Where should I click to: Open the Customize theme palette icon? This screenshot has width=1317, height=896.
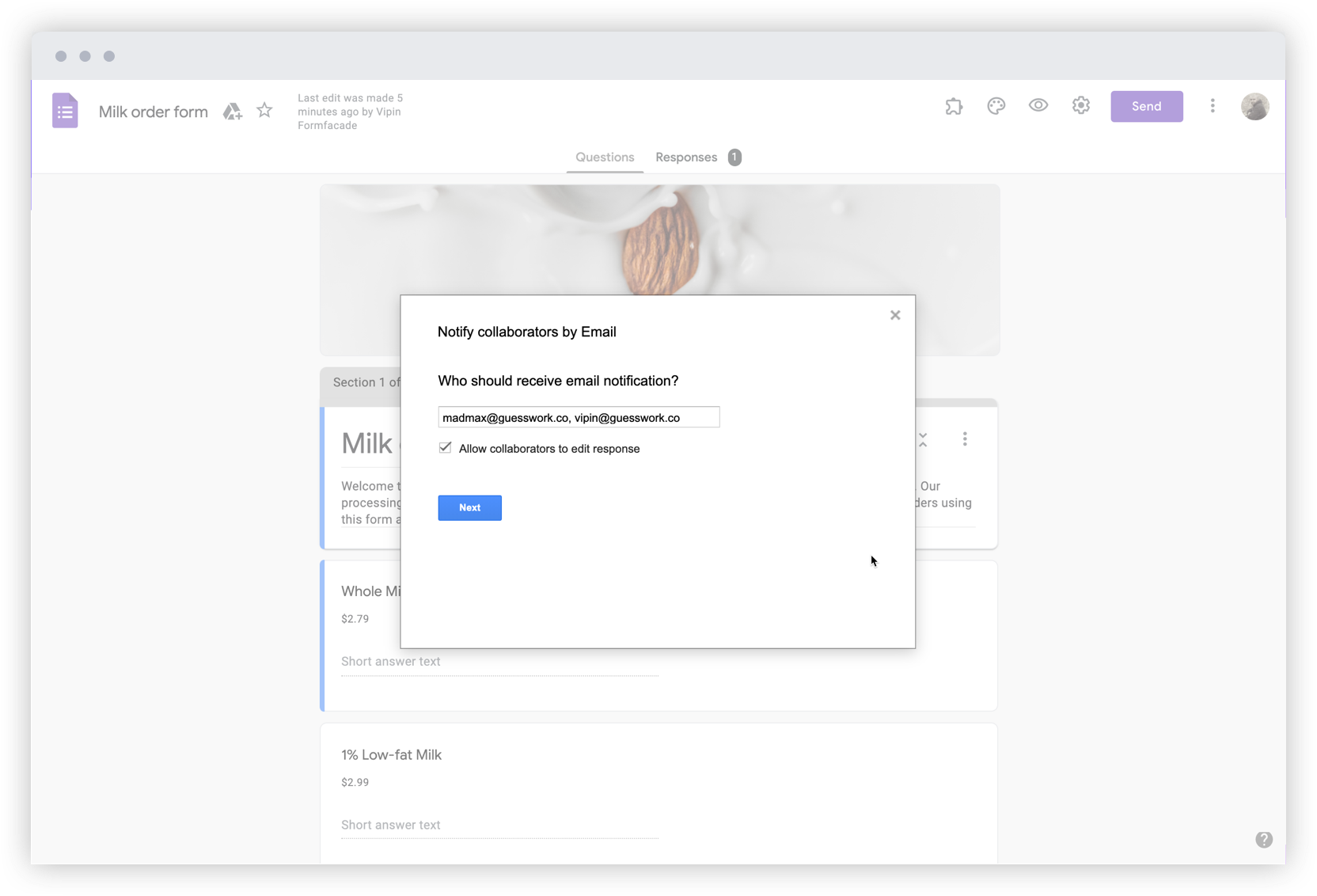pos(996,105)
